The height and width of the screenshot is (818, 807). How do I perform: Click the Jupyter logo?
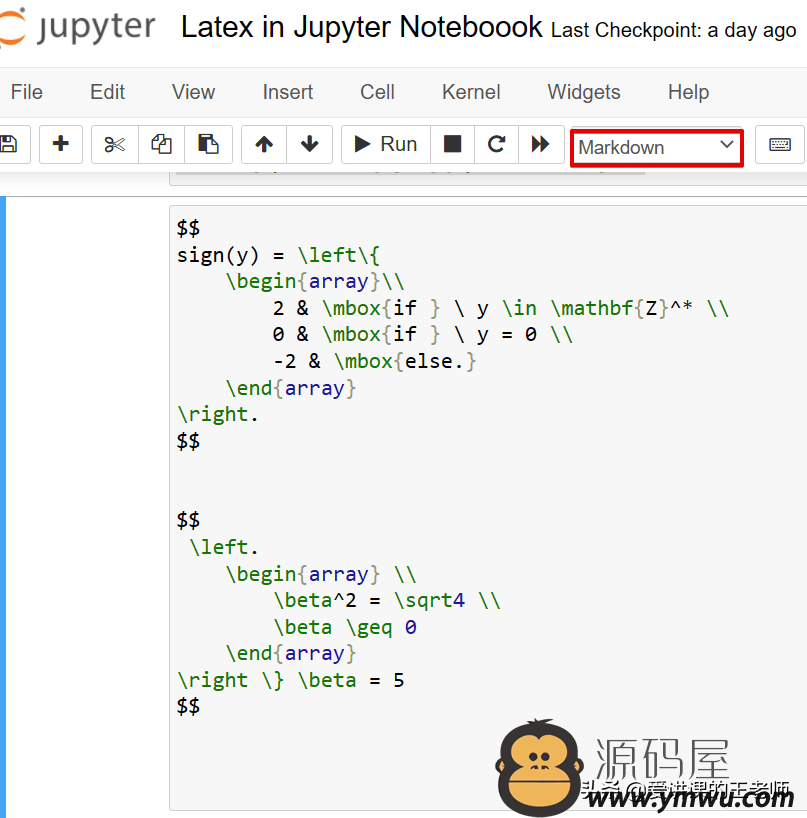(78, 27)
